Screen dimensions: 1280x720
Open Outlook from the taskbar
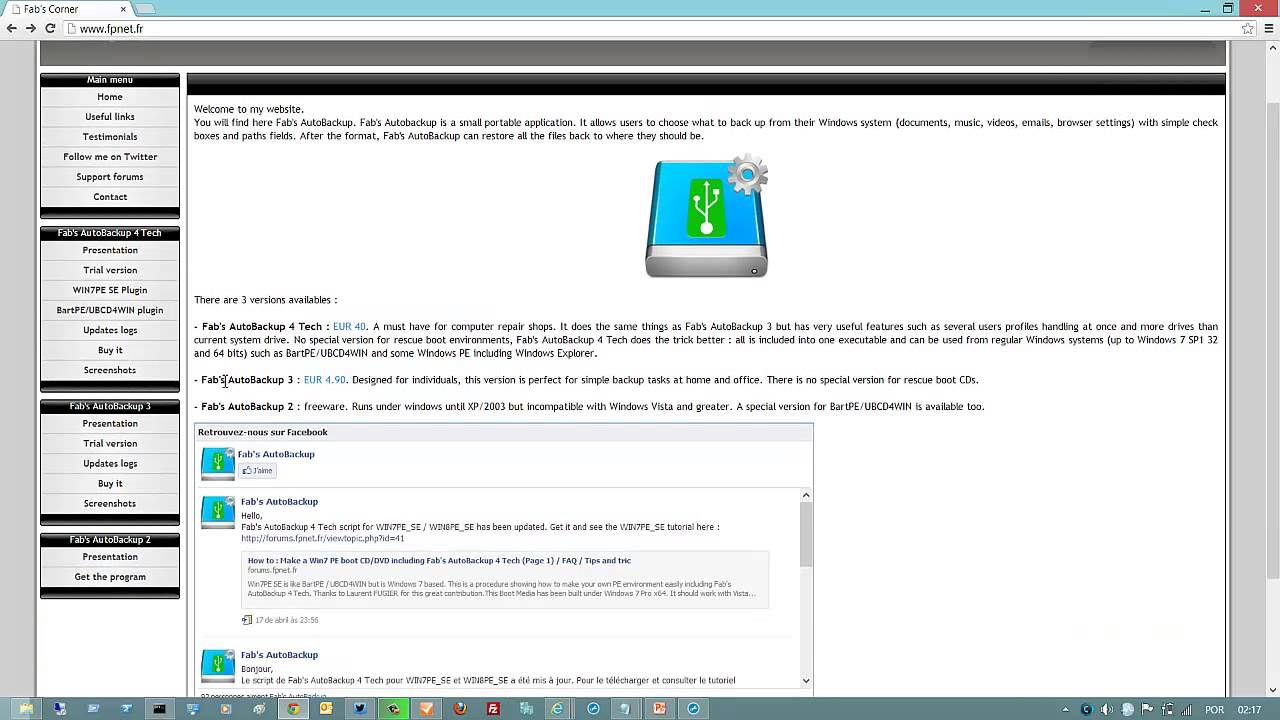pyautogui.click(x=326, y=709)
